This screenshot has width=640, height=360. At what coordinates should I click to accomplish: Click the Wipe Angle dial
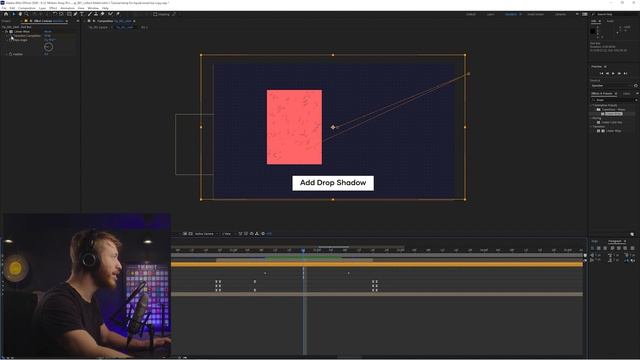tap(48, 47)
